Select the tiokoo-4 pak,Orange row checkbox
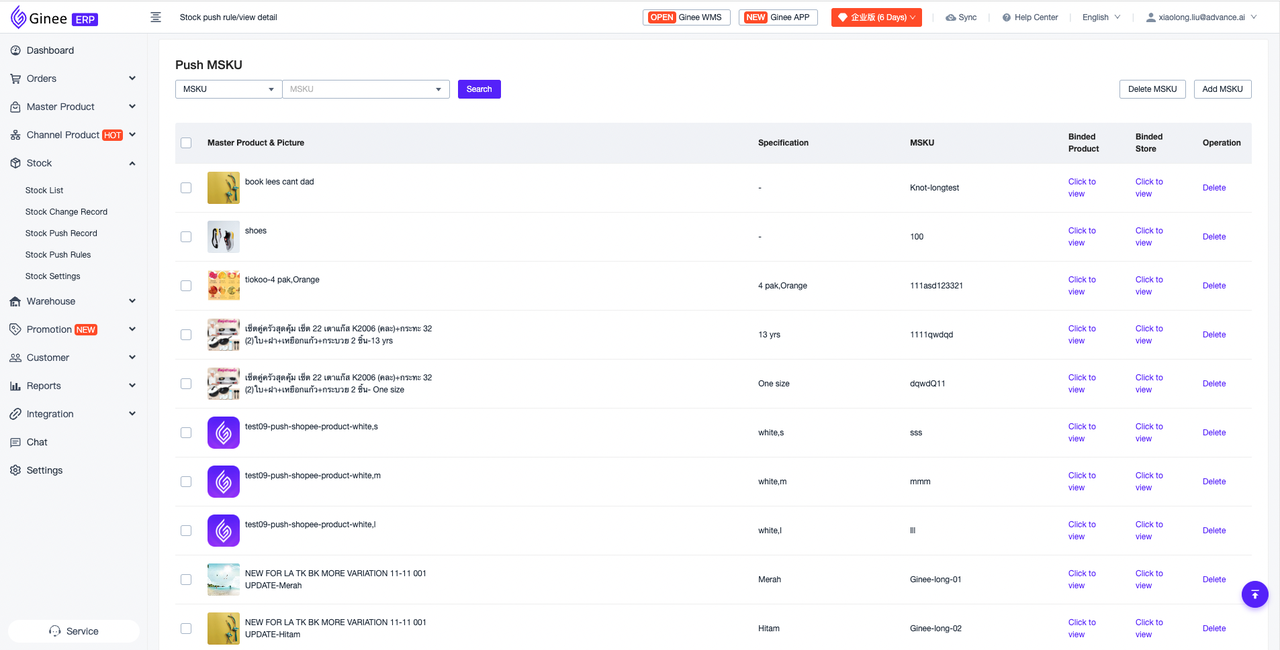1280x650 pixels. [x=186, y=286]
